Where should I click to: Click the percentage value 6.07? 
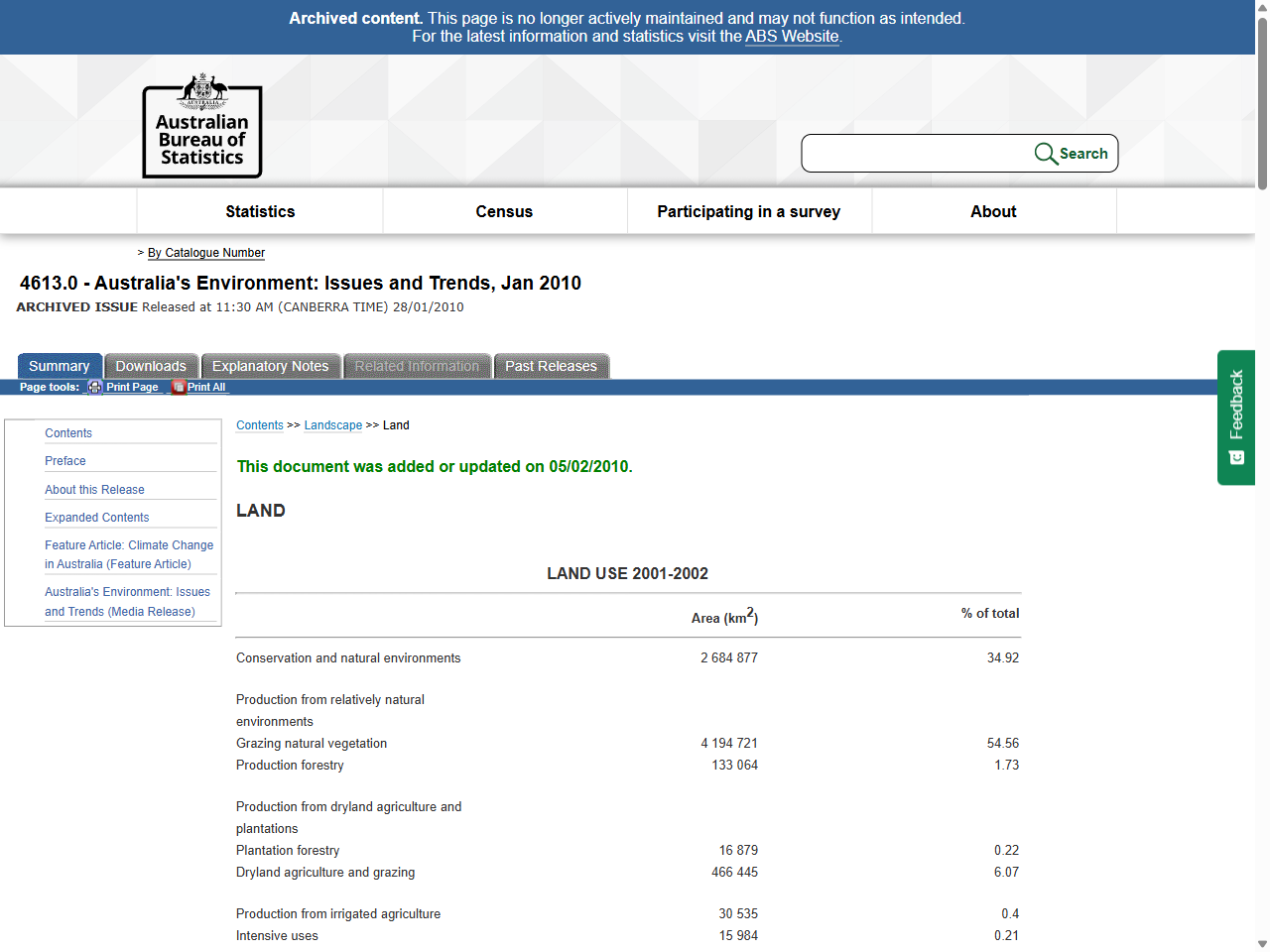pos(1007,873)
